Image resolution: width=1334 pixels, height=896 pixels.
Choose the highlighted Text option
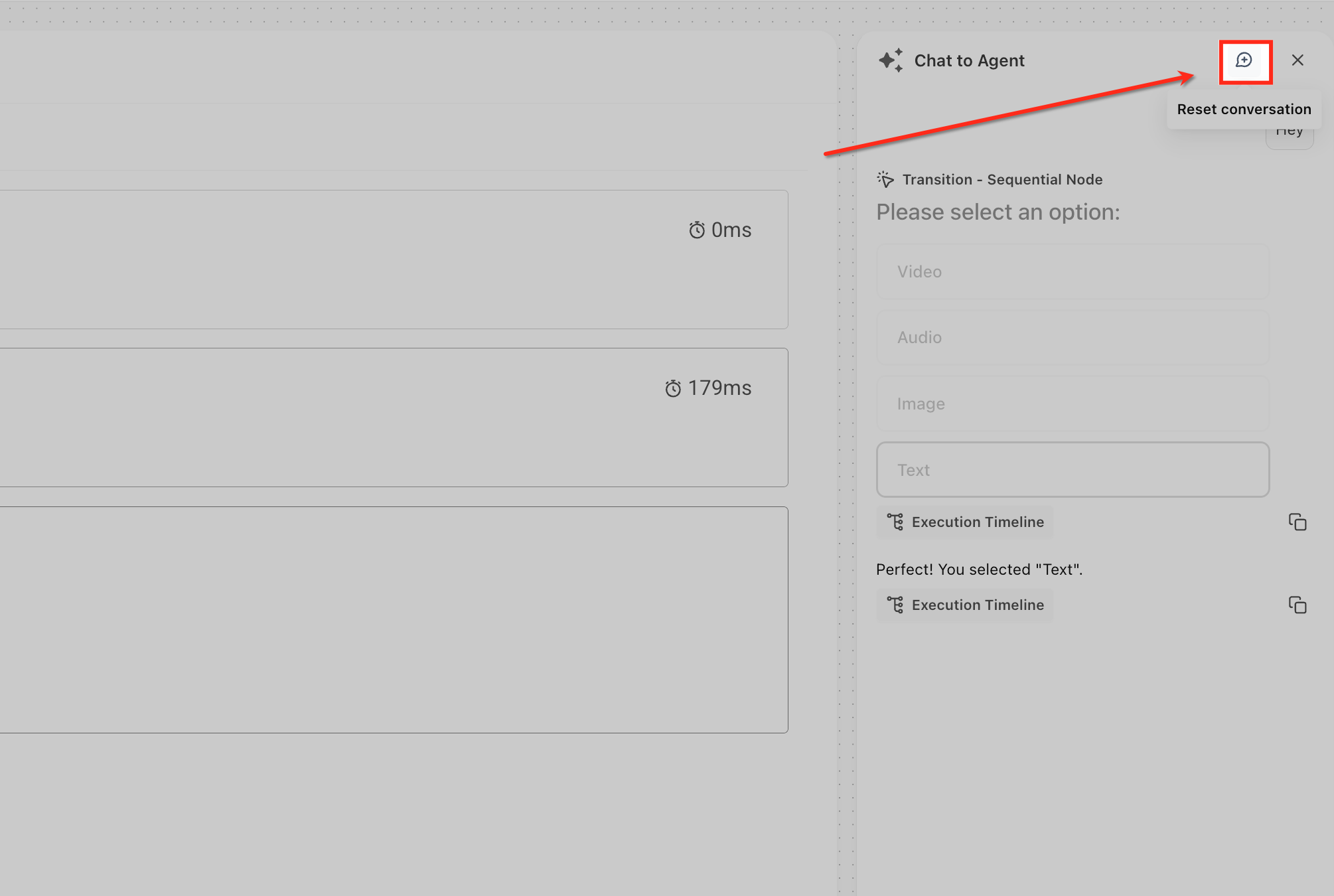click(1073, 470)
